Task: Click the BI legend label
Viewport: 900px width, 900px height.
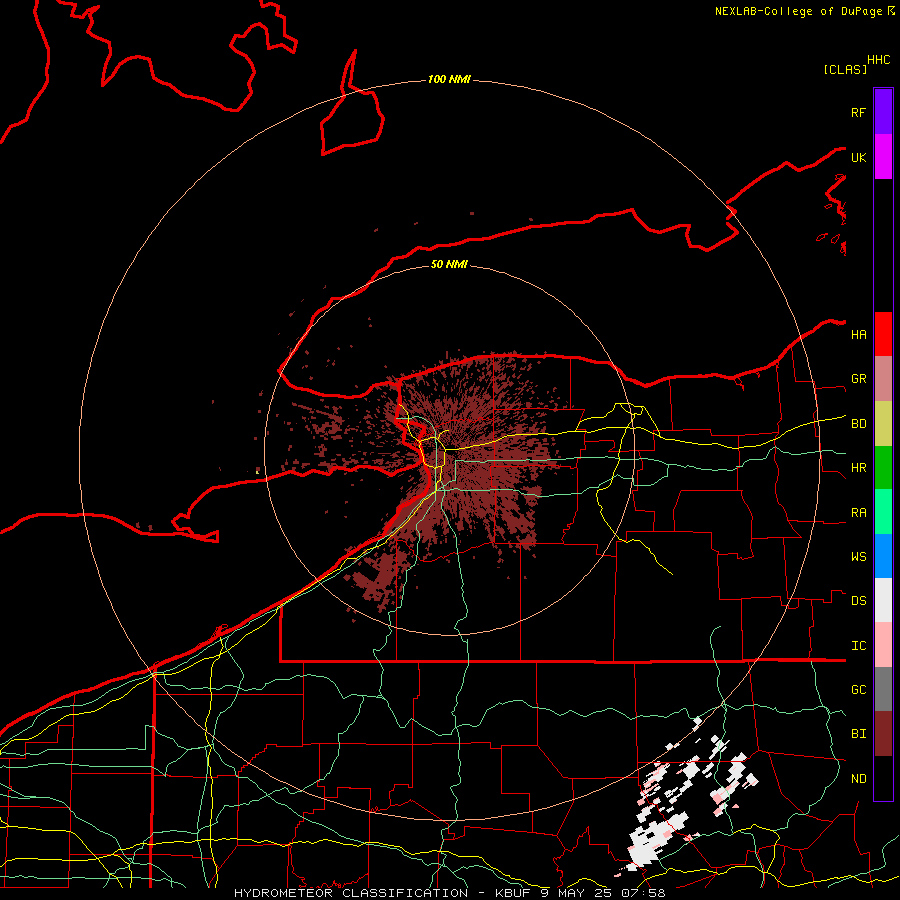Action: (858, 734)
